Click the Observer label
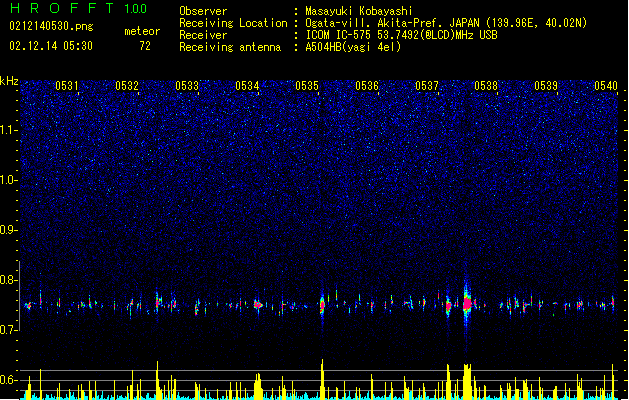The image size is (629, 400). (x=203, y=11)
